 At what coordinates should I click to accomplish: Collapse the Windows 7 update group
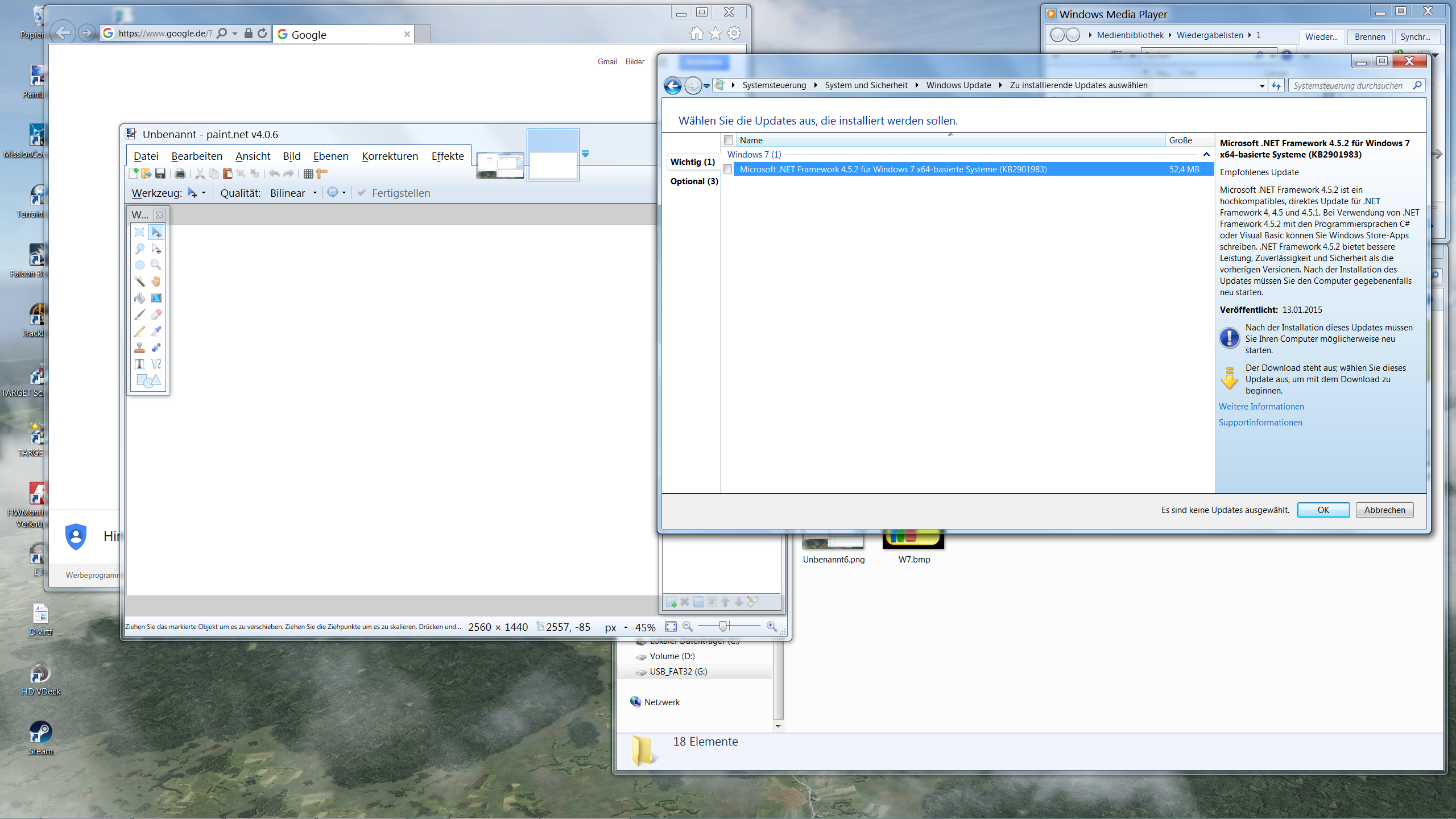coord(1206,154)
